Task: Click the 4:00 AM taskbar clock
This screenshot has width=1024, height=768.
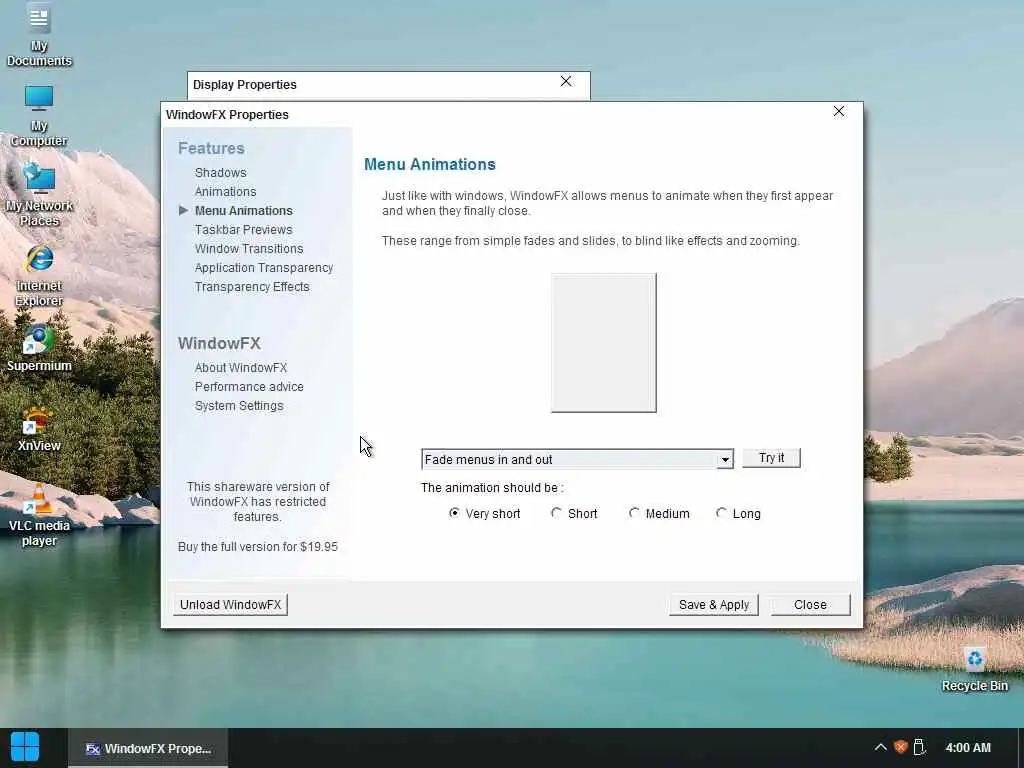Action: (x=968, y=747)
